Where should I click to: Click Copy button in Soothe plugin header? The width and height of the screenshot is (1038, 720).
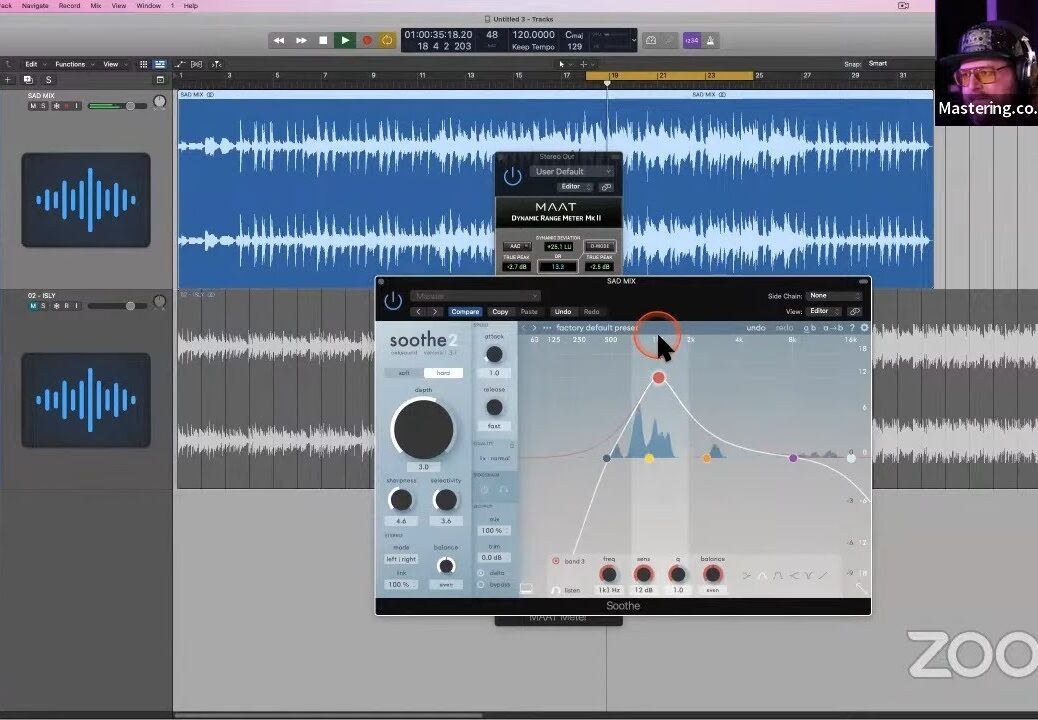pos(500,312)
